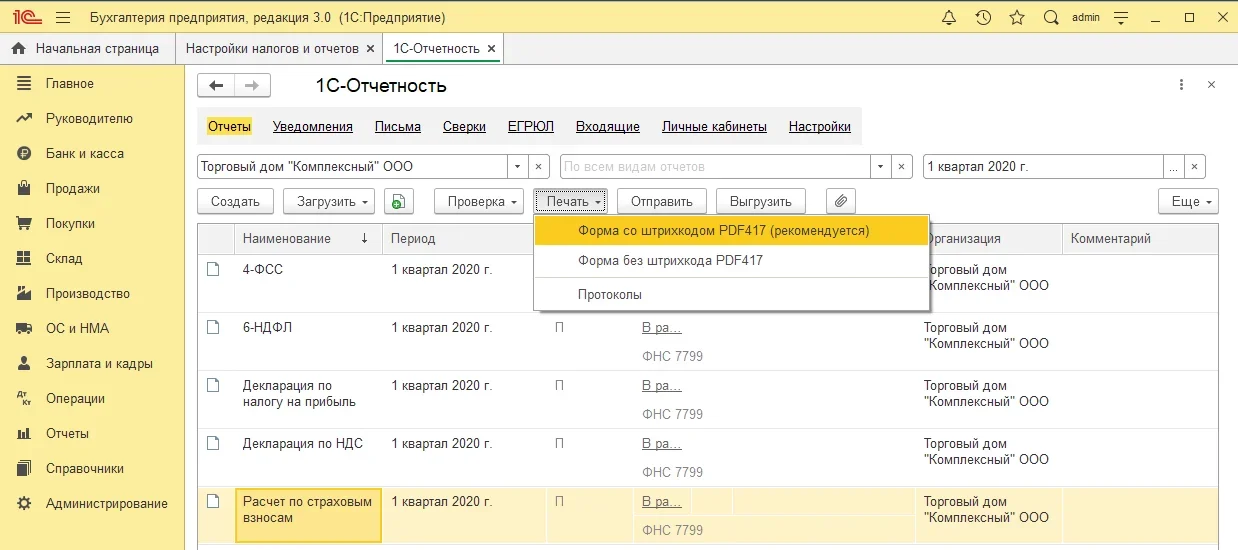Open the В ра... status link for Декларация по НДС

coord(661,443)
